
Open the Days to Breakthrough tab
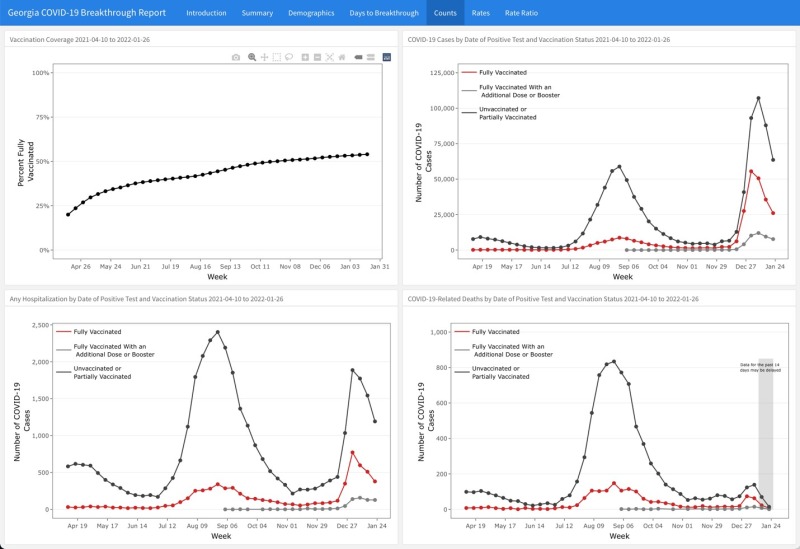click(384, 13)
